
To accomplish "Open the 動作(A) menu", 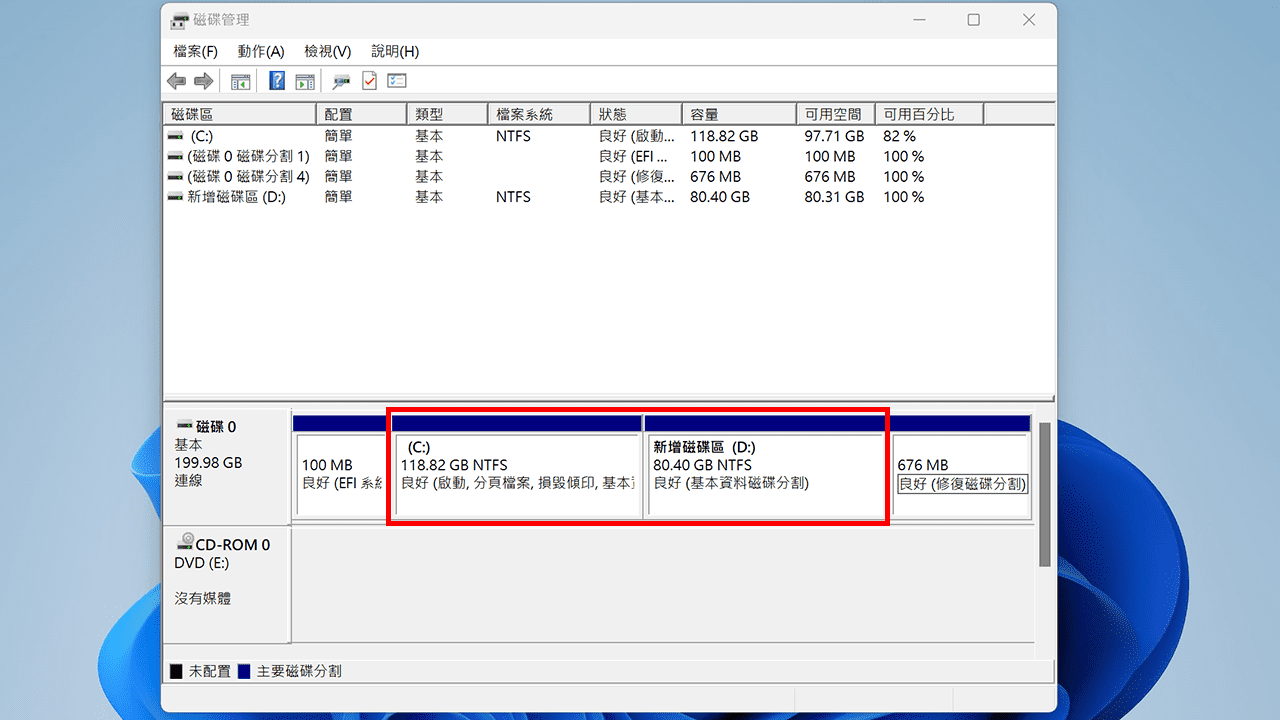I will 261,51.
